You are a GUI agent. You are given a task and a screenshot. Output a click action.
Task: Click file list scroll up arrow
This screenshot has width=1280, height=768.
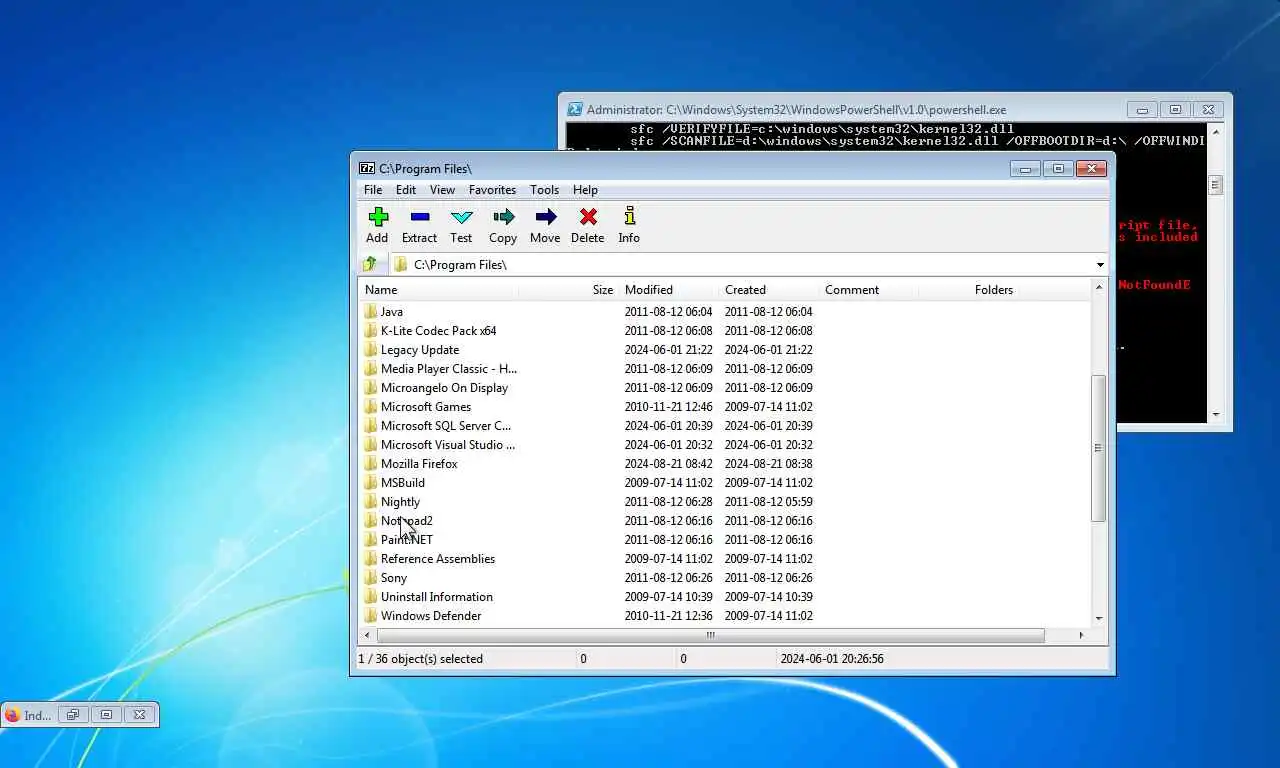[x=1098, y=287]
